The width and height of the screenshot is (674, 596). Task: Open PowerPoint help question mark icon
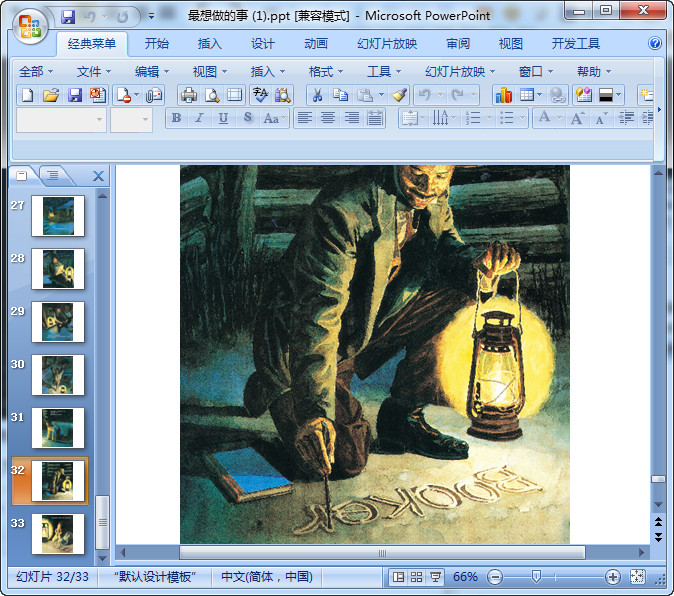coord(655,43)
